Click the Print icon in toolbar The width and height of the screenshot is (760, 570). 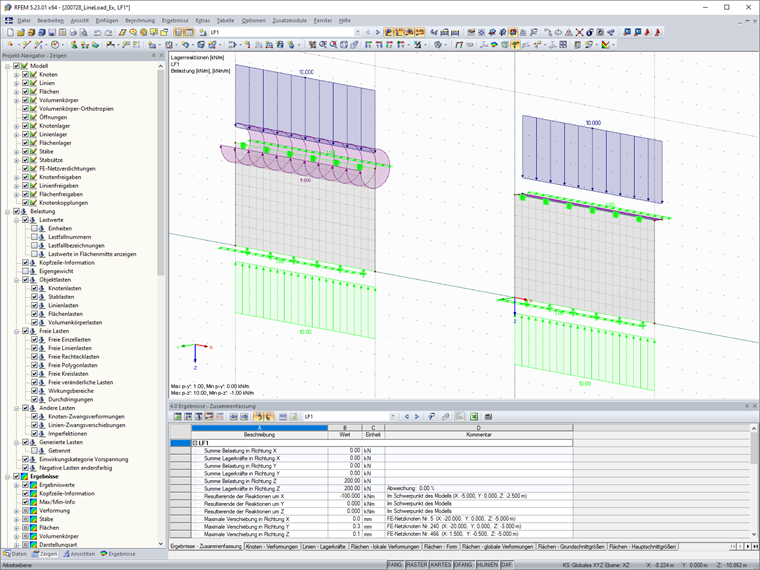(x=73, y=32)
